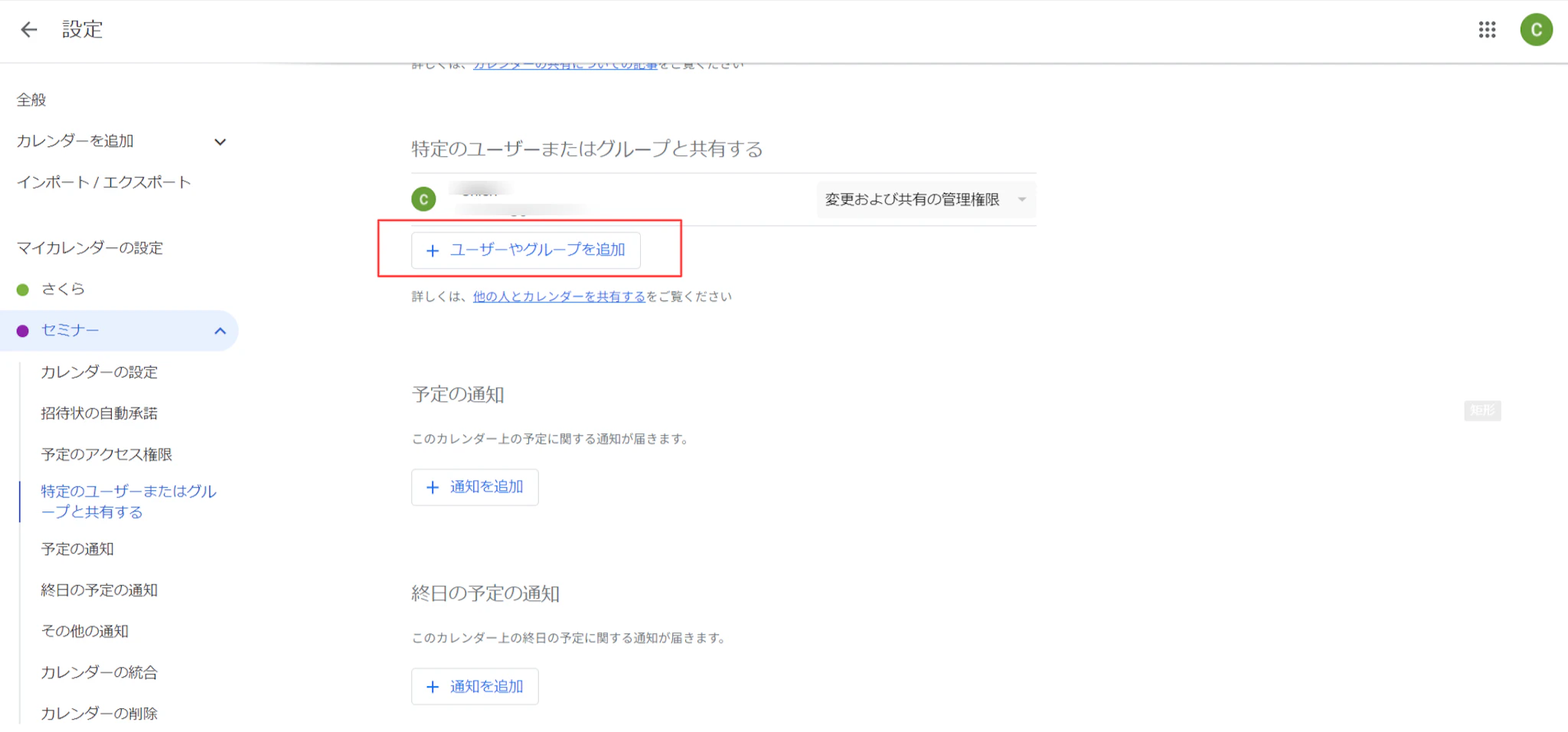Screen dimensions: 1568x732
Task: Select カレンダーの削除 in sidebar
Action: tap(99, 714)
